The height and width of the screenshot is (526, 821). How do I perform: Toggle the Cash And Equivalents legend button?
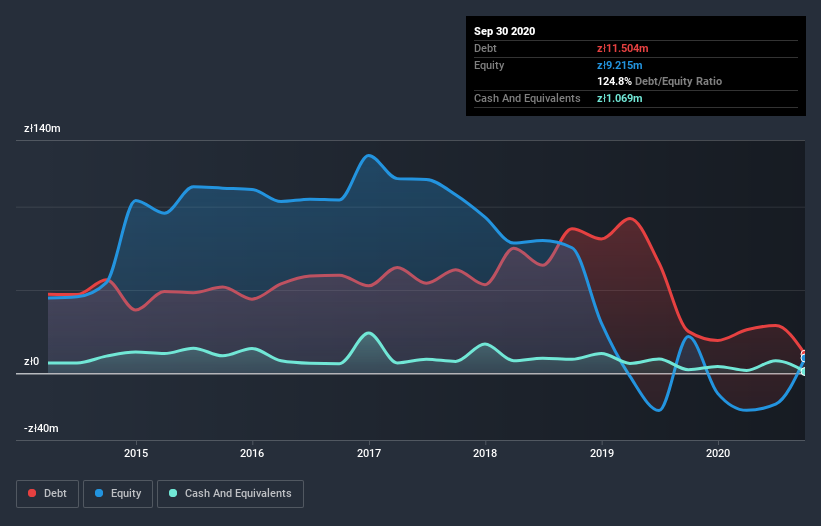(x=230, y=494)
